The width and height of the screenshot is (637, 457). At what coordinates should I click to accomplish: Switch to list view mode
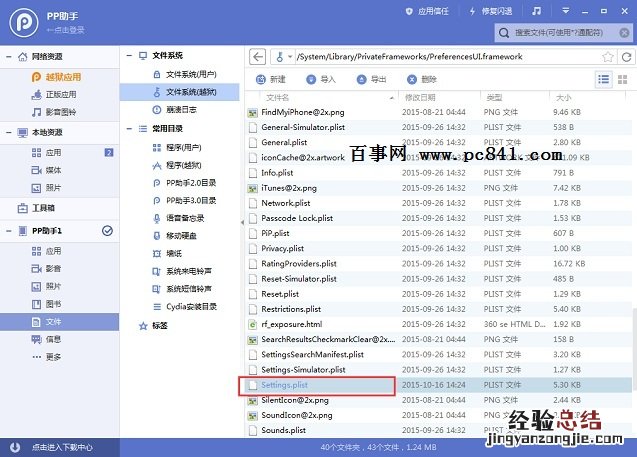point(604,79)
